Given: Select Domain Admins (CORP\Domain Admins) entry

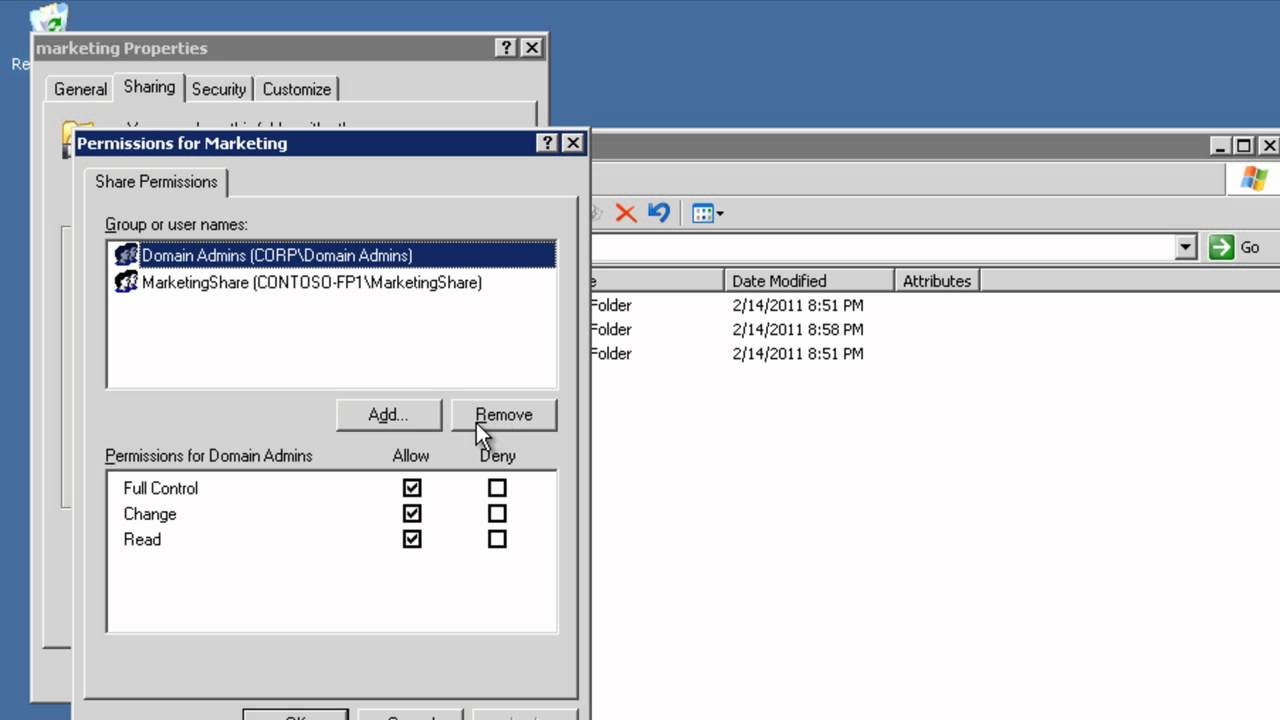Looking at the screenshot, I should click(x=332, y=255).
